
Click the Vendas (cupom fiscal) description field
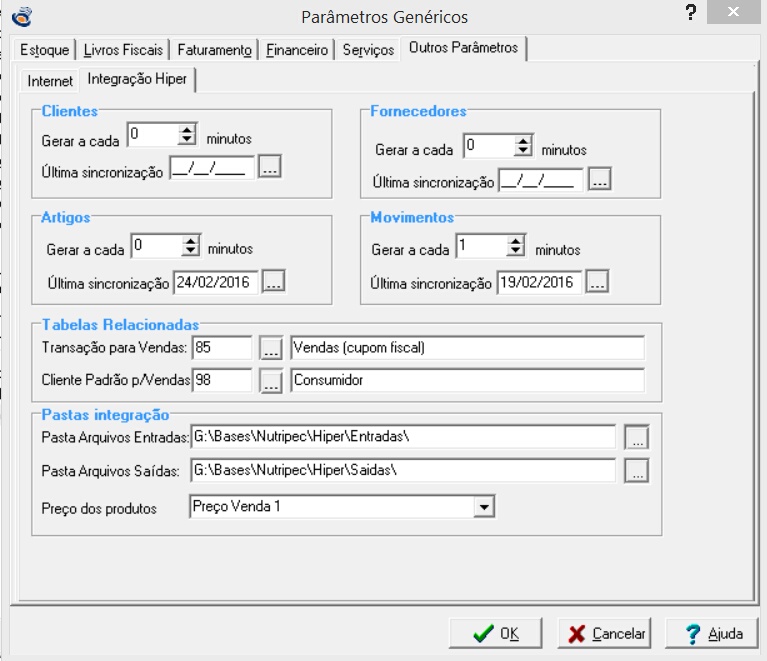pyautogui.click(x=467, y=347)
